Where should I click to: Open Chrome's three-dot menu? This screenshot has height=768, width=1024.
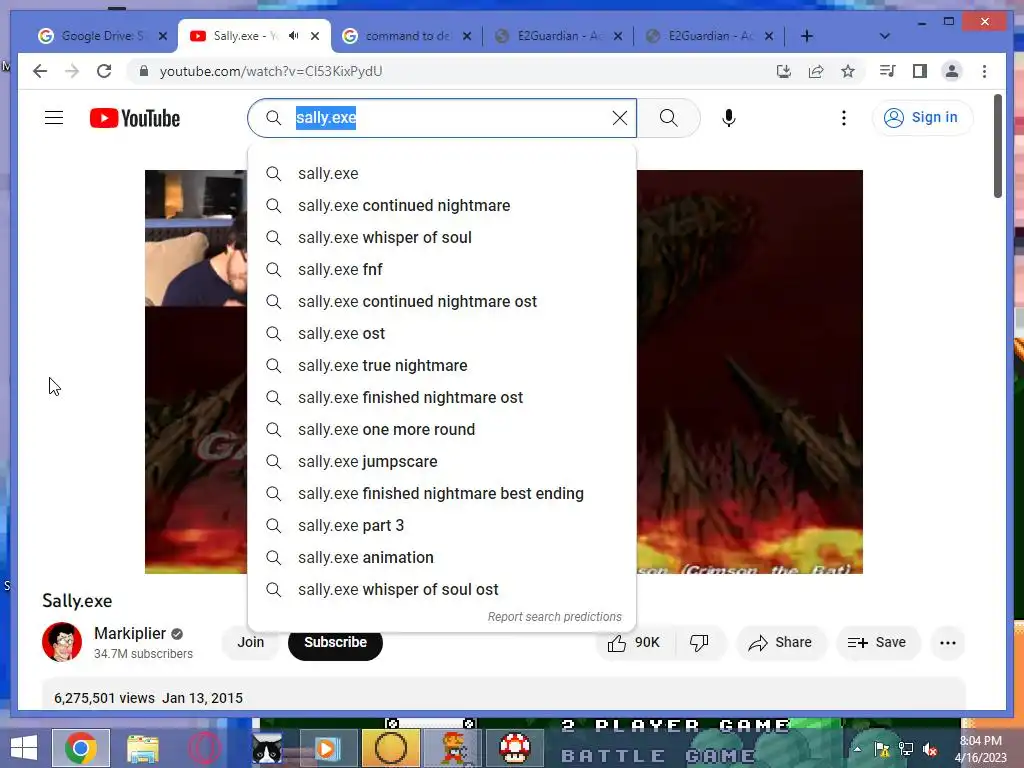point(984,71)
